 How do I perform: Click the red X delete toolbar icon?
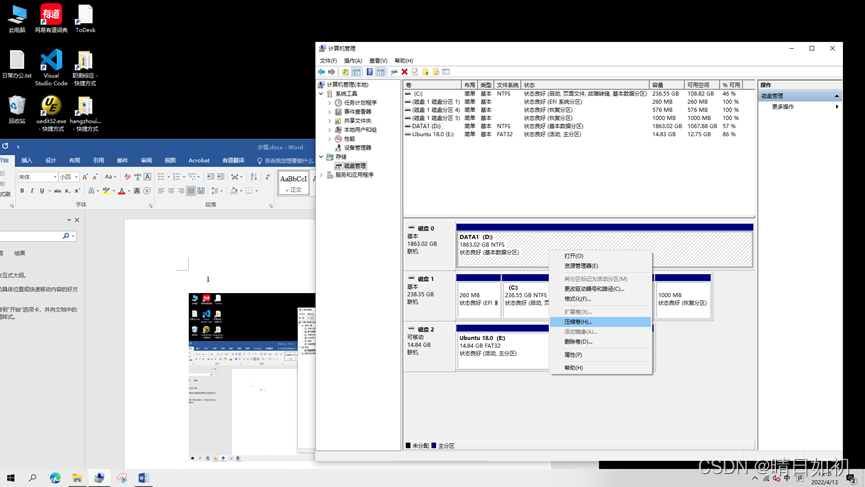pos(404,72)
